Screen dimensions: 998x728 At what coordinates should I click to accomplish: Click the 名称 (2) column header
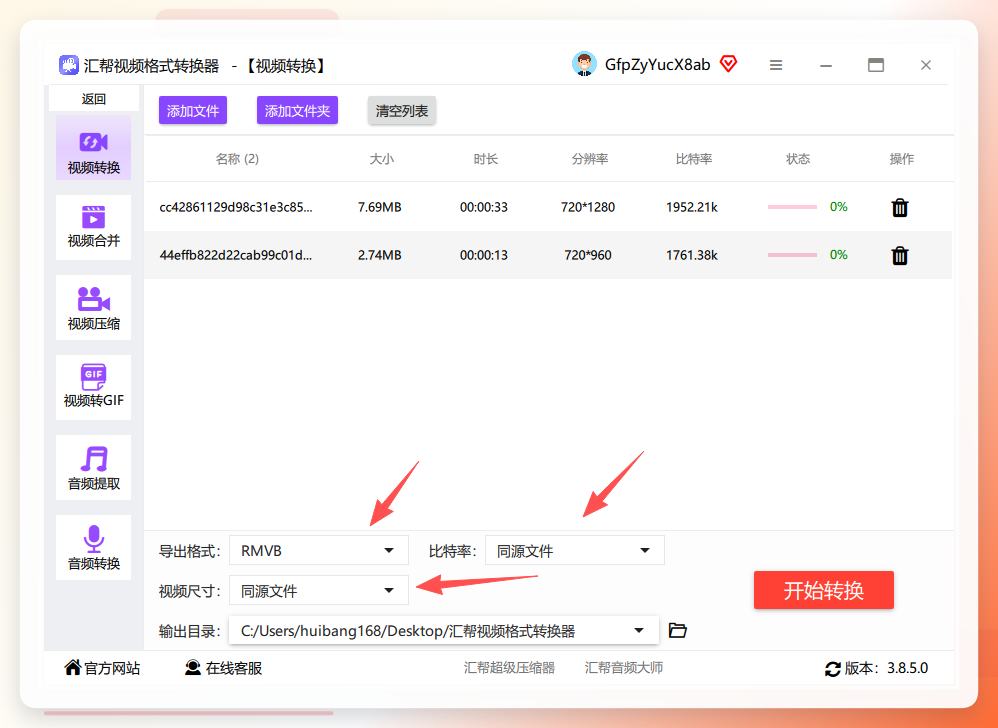(237, 159)
